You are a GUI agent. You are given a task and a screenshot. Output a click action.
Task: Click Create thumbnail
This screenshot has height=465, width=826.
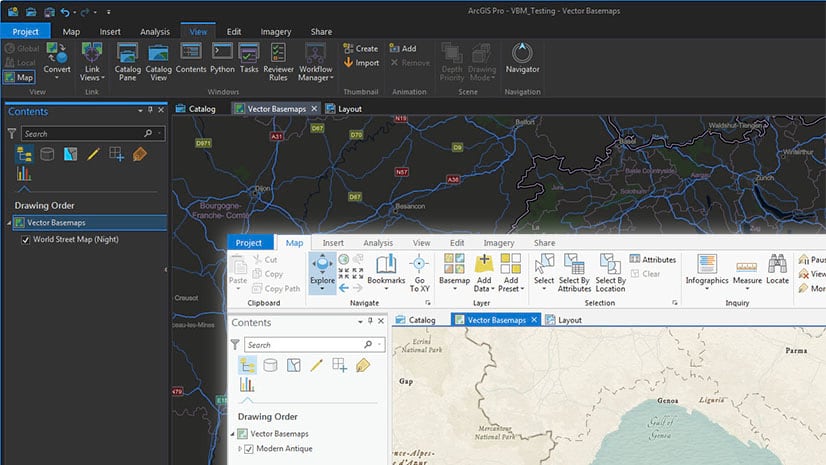[x=361, y=48]
